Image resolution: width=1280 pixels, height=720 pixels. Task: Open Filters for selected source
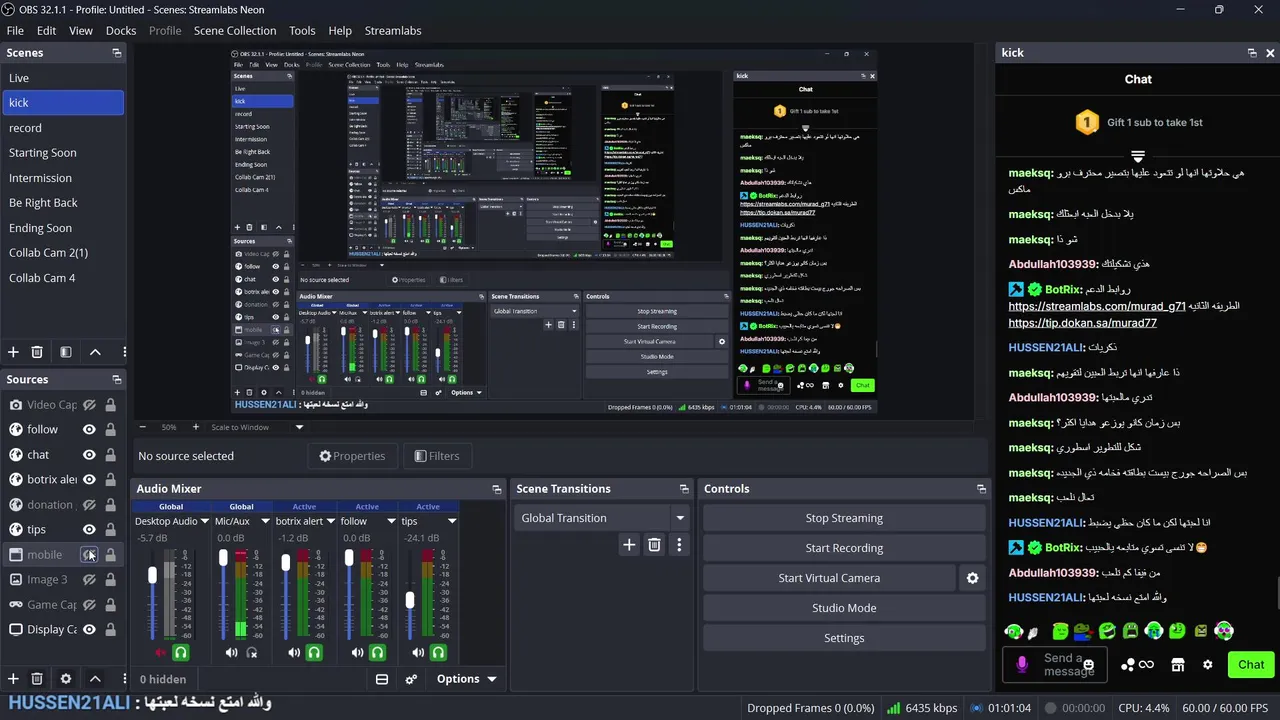437,456
